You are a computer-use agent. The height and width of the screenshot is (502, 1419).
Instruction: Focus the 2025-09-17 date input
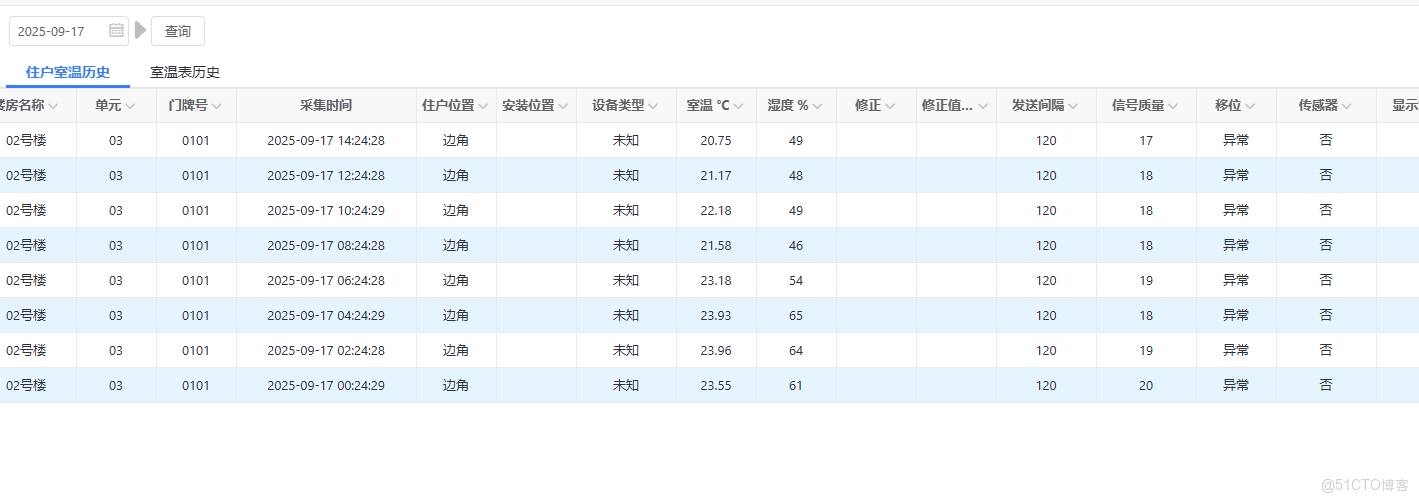pyautogui.click(x=69, y=31)
